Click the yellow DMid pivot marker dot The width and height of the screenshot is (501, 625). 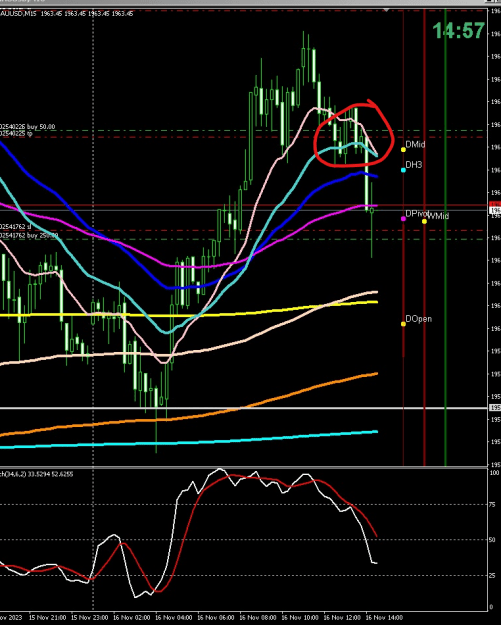403,149
